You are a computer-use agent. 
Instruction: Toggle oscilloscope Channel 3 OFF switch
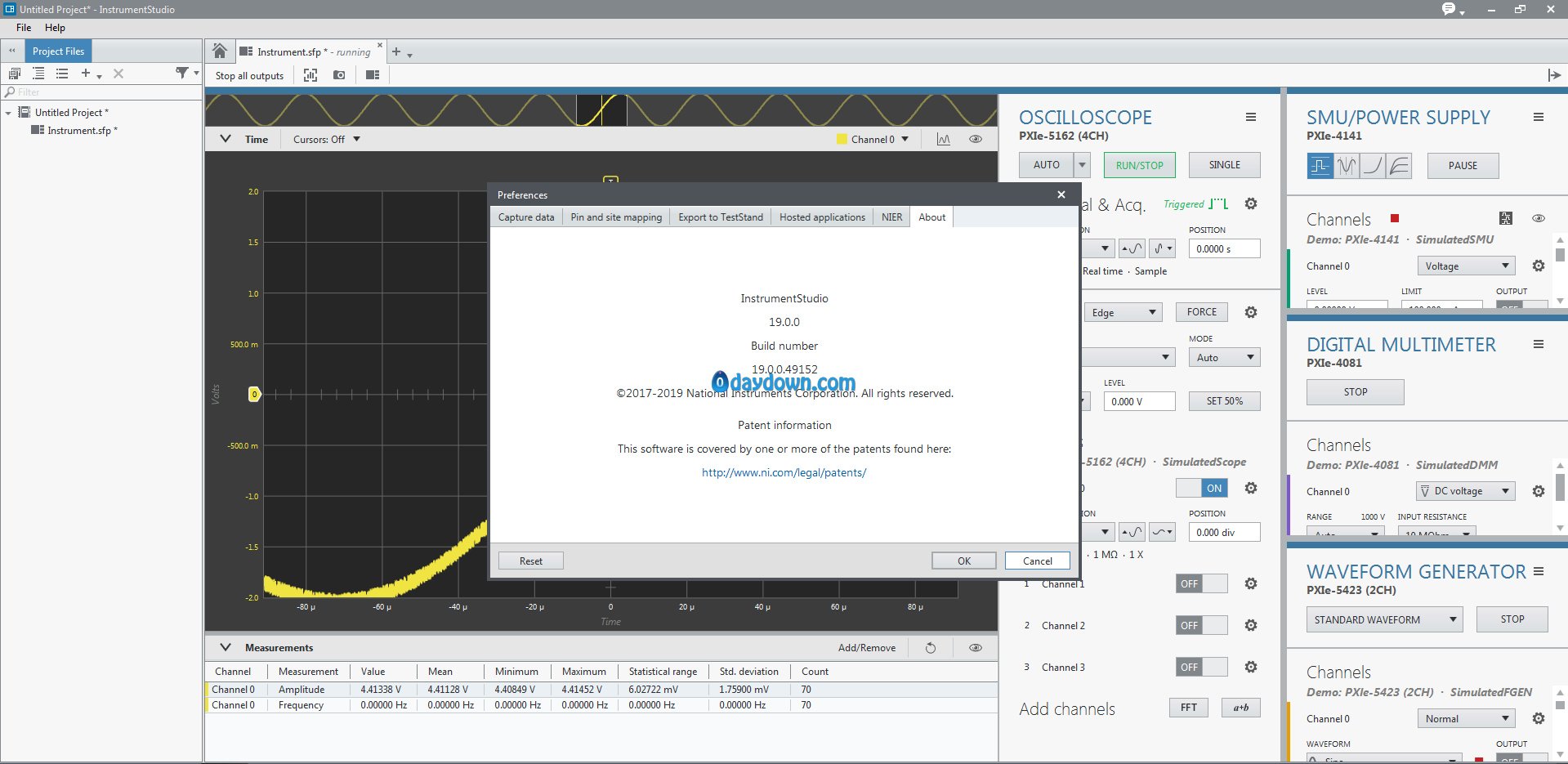(x=1202, y=667)
